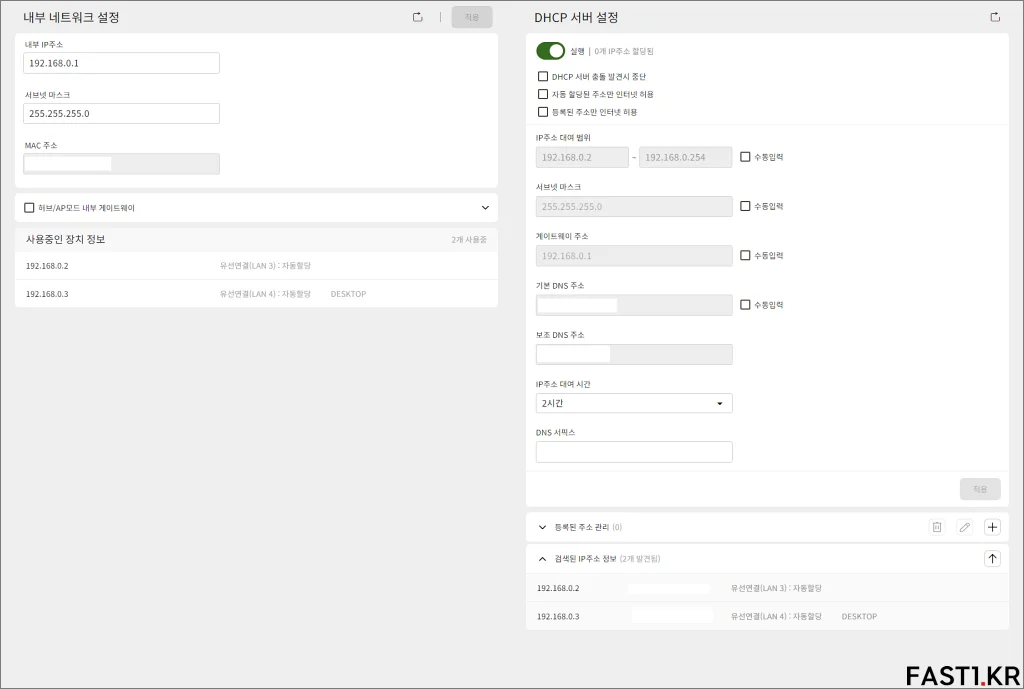Screen dimensions: 1024x689
Task: Click refresh icon in DHCP 서버 설정 header
Action: [995, 18]
